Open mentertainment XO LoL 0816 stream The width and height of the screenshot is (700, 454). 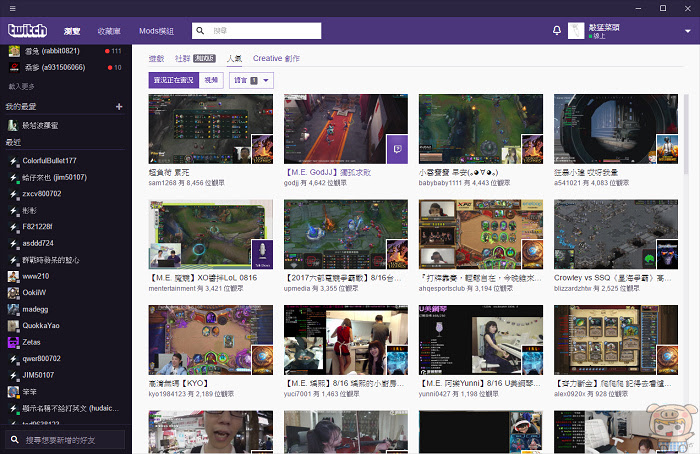(210, 234)
